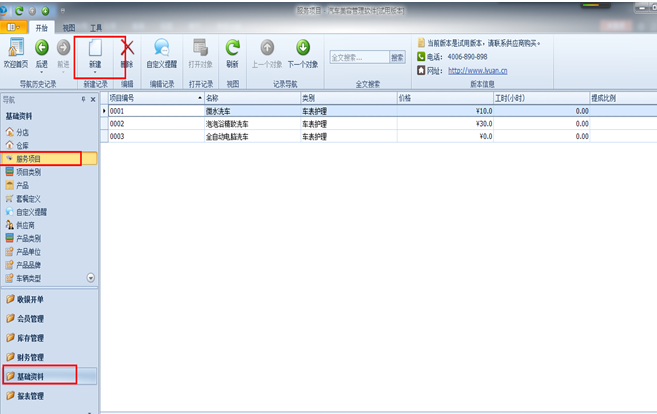The height and width of the screenshot is (414, 657).
Task: Open 欢迎首页 (Welcome Home) from the ribbon
Action: point(16,48)
